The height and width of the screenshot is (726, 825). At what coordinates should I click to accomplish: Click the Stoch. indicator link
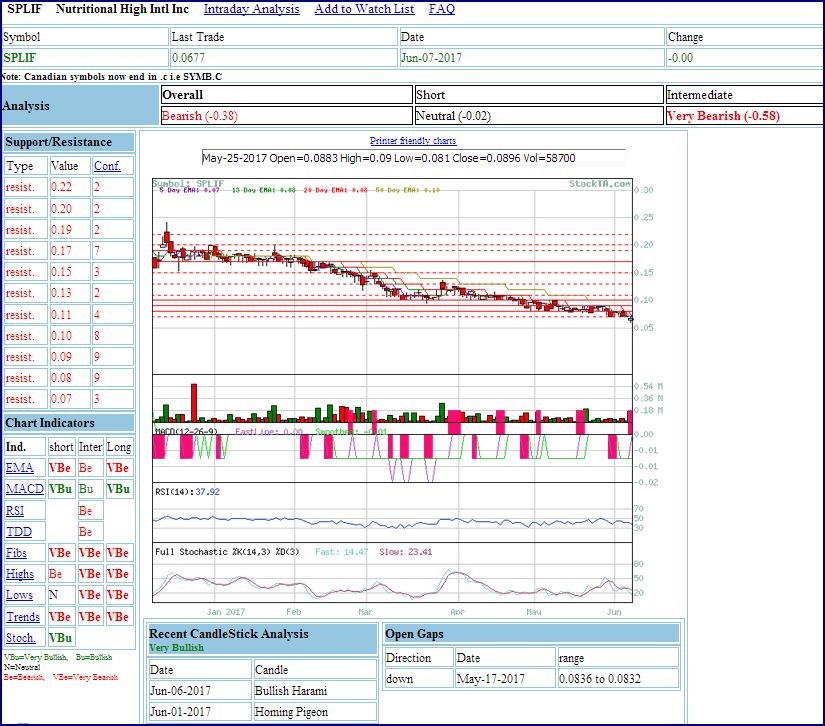21,638
